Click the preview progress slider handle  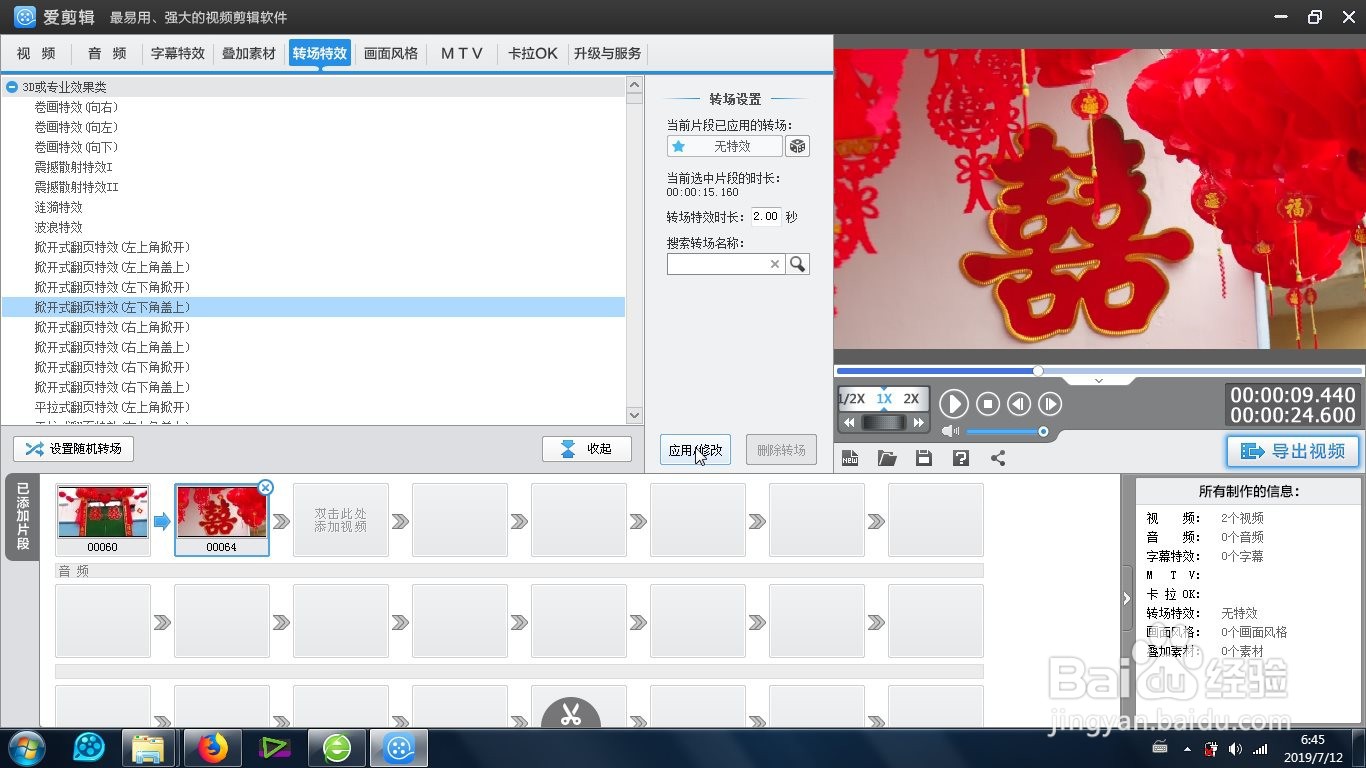(x=1038, y=371)
